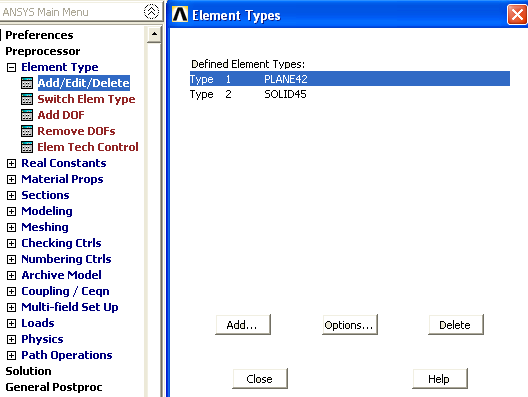
Task: Expand the Modeling node
Action: click(x=11, y=211)
